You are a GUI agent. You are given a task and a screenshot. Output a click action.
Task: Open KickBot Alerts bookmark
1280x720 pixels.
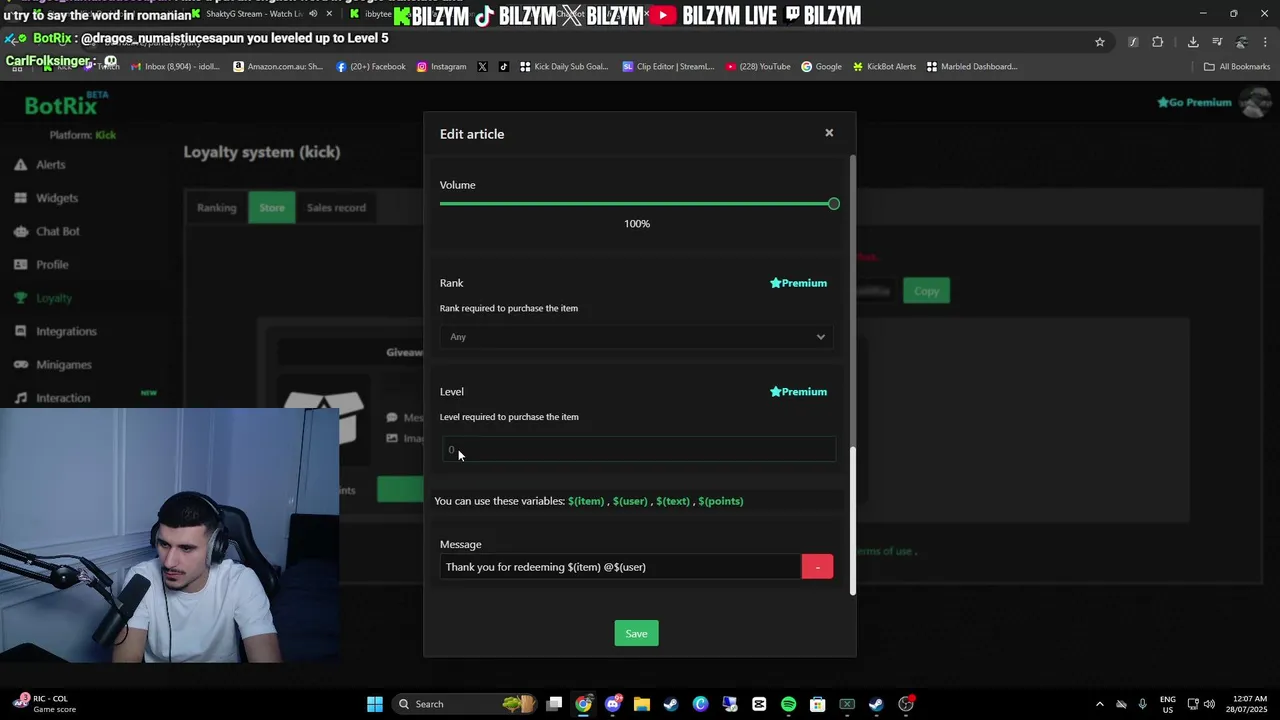884,67
